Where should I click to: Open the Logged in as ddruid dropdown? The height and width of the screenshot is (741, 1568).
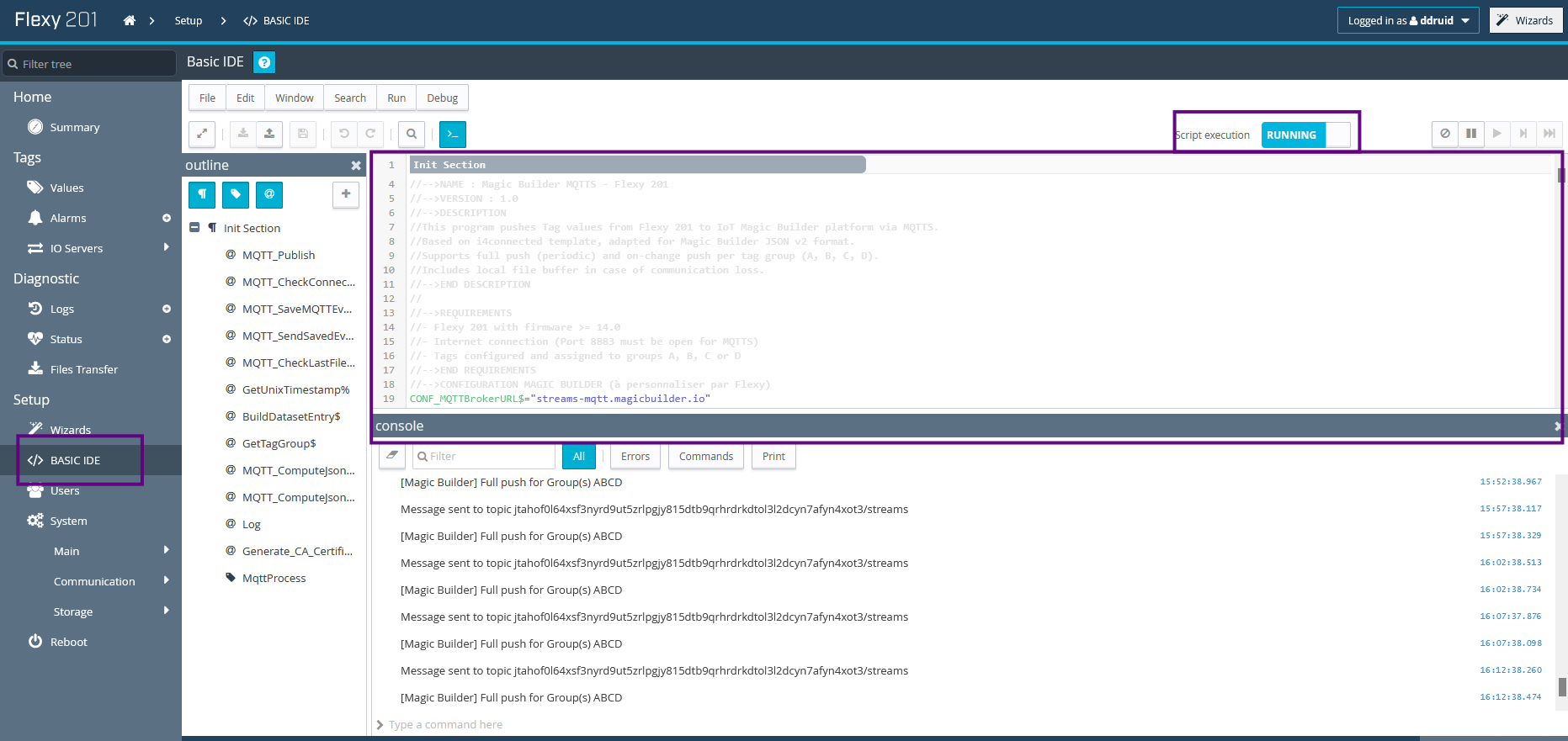[x=1408, y=20]
